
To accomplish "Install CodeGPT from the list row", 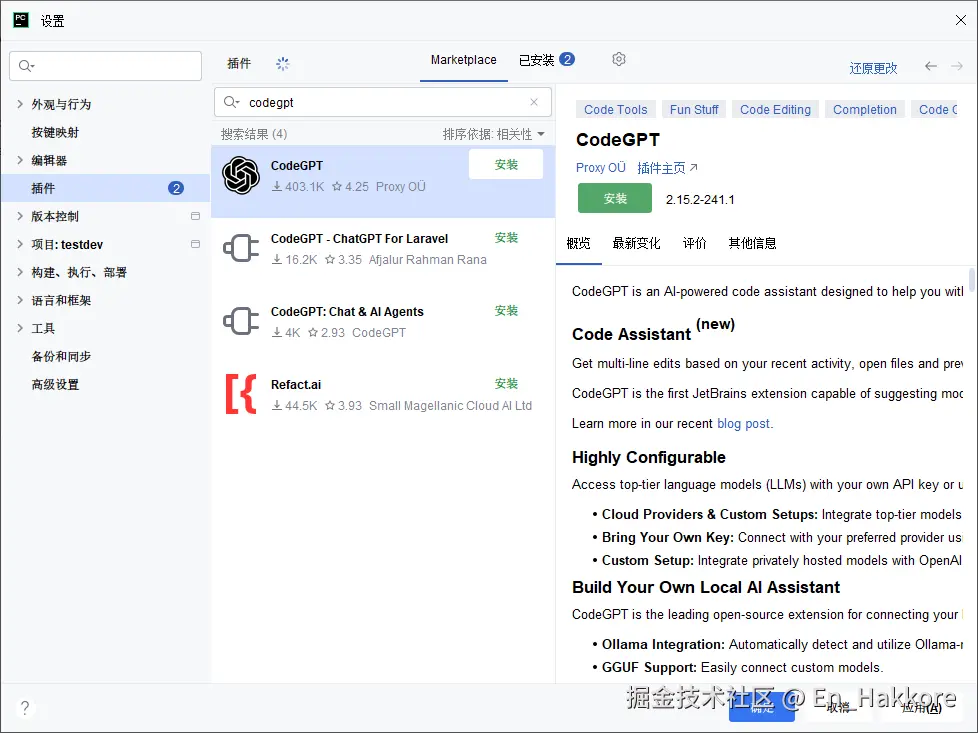I will pos(506,165).
